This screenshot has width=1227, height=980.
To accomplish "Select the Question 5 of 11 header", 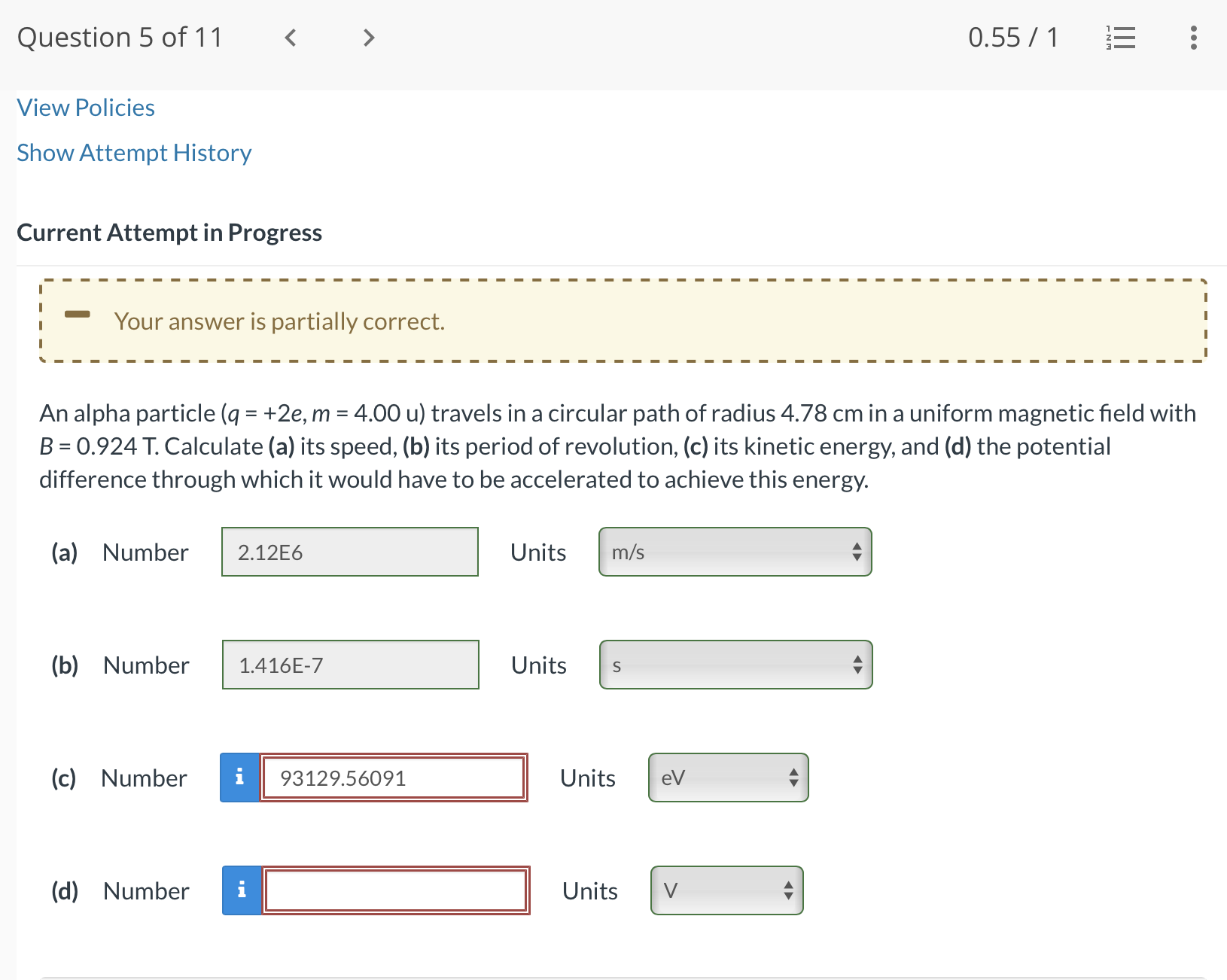I will pos(120,37).
